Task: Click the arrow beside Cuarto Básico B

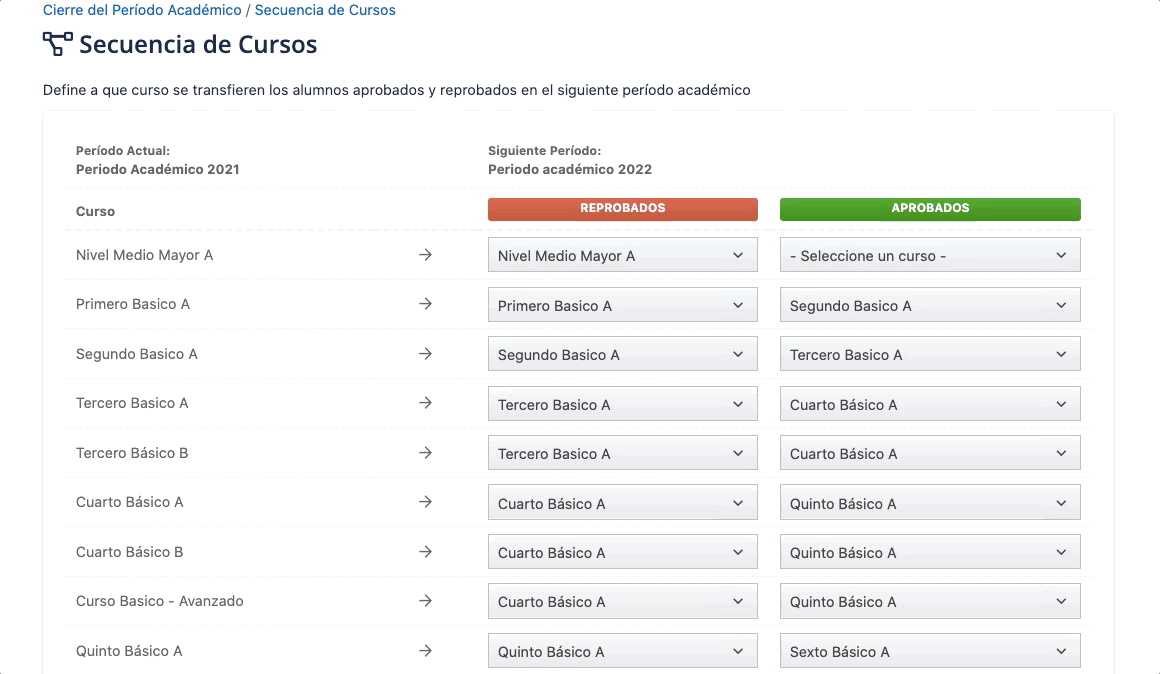Action: 426,552
